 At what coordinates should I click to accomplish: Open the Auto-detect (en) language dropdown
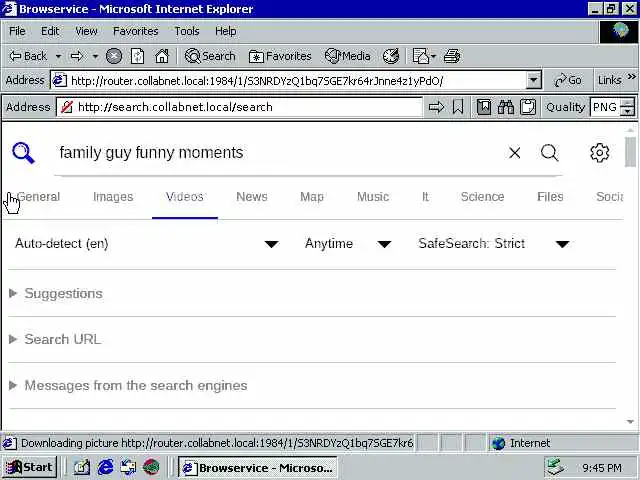(147, 244)
